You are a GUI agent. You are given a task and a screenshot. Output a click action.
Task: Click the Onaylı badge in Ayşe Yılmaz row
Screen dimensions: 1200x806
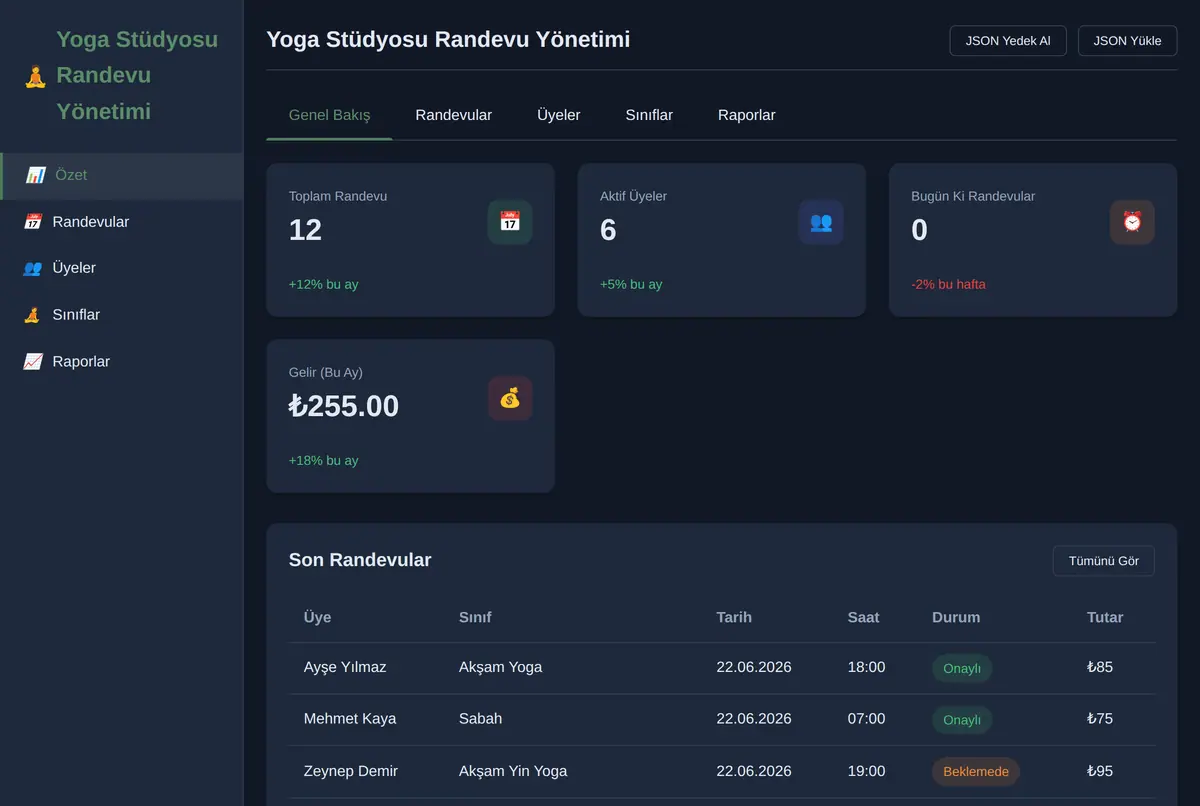tap(962, 668)
